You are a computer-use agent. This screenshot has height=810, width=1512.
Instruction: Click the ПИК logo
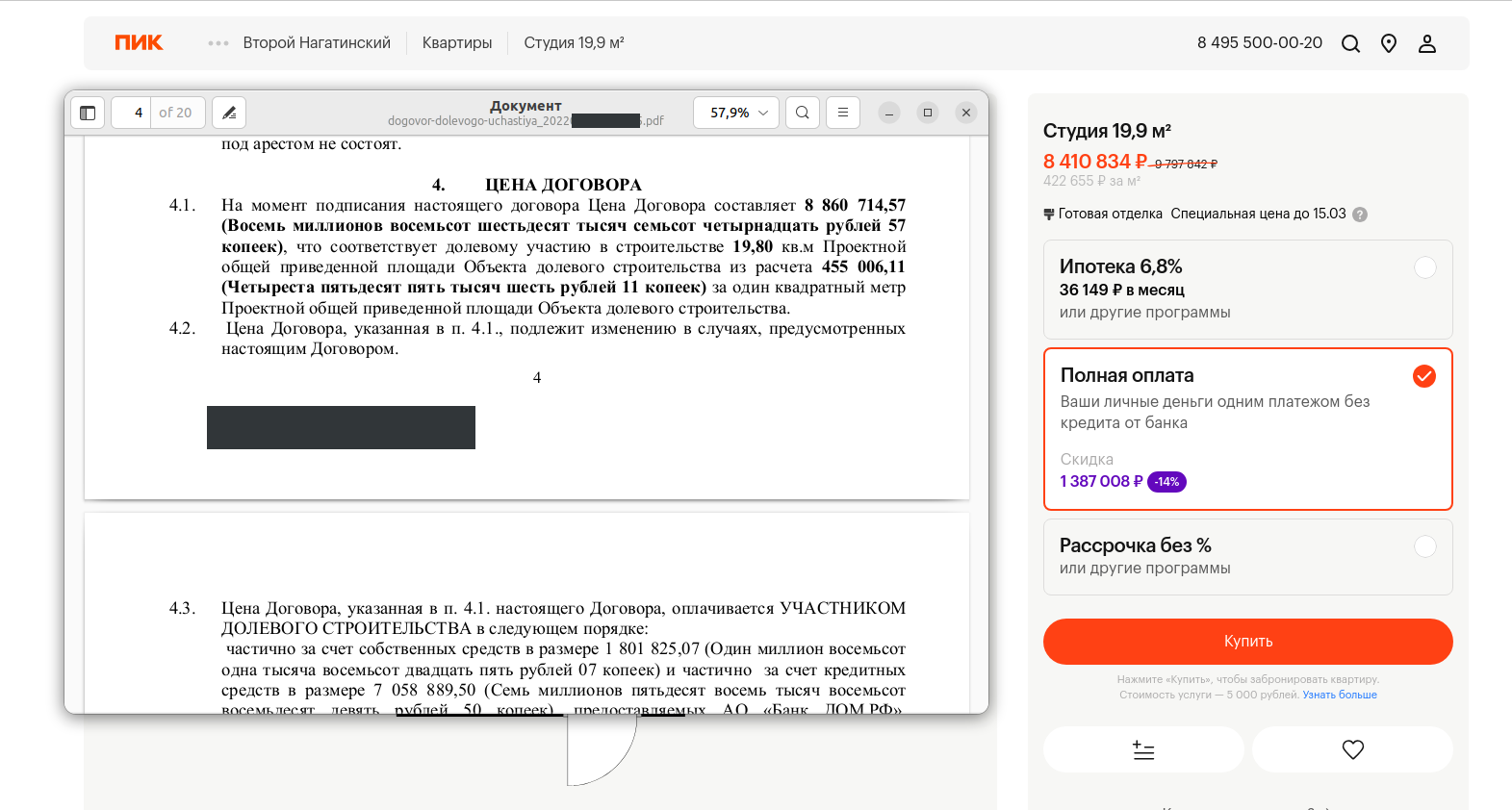point(139,42)
